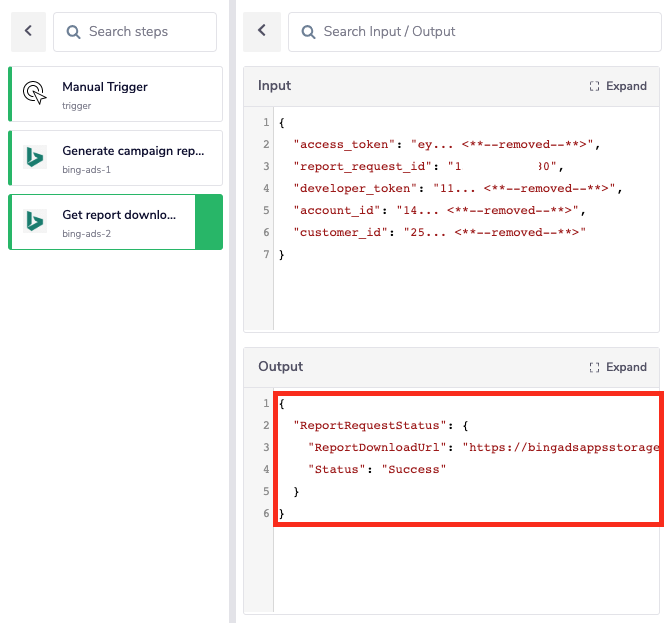Click the "report_request_id" key in Input
Viewport: 666px width, 623px height.
point(363,166)
